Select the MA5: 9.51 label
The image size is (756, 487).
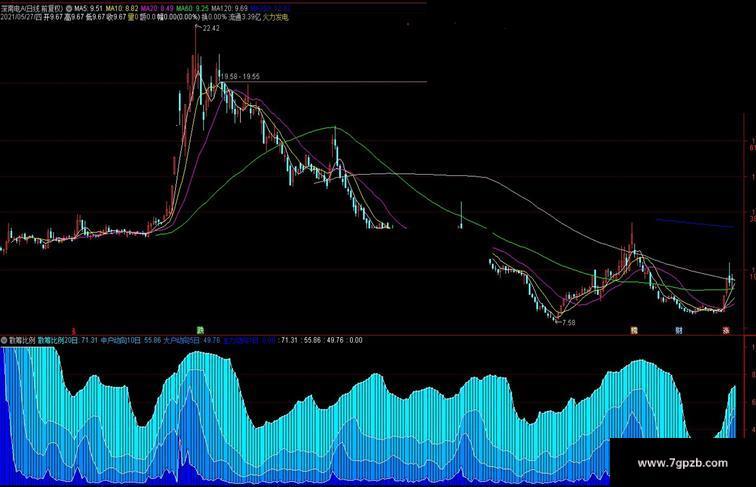point(88,9)
